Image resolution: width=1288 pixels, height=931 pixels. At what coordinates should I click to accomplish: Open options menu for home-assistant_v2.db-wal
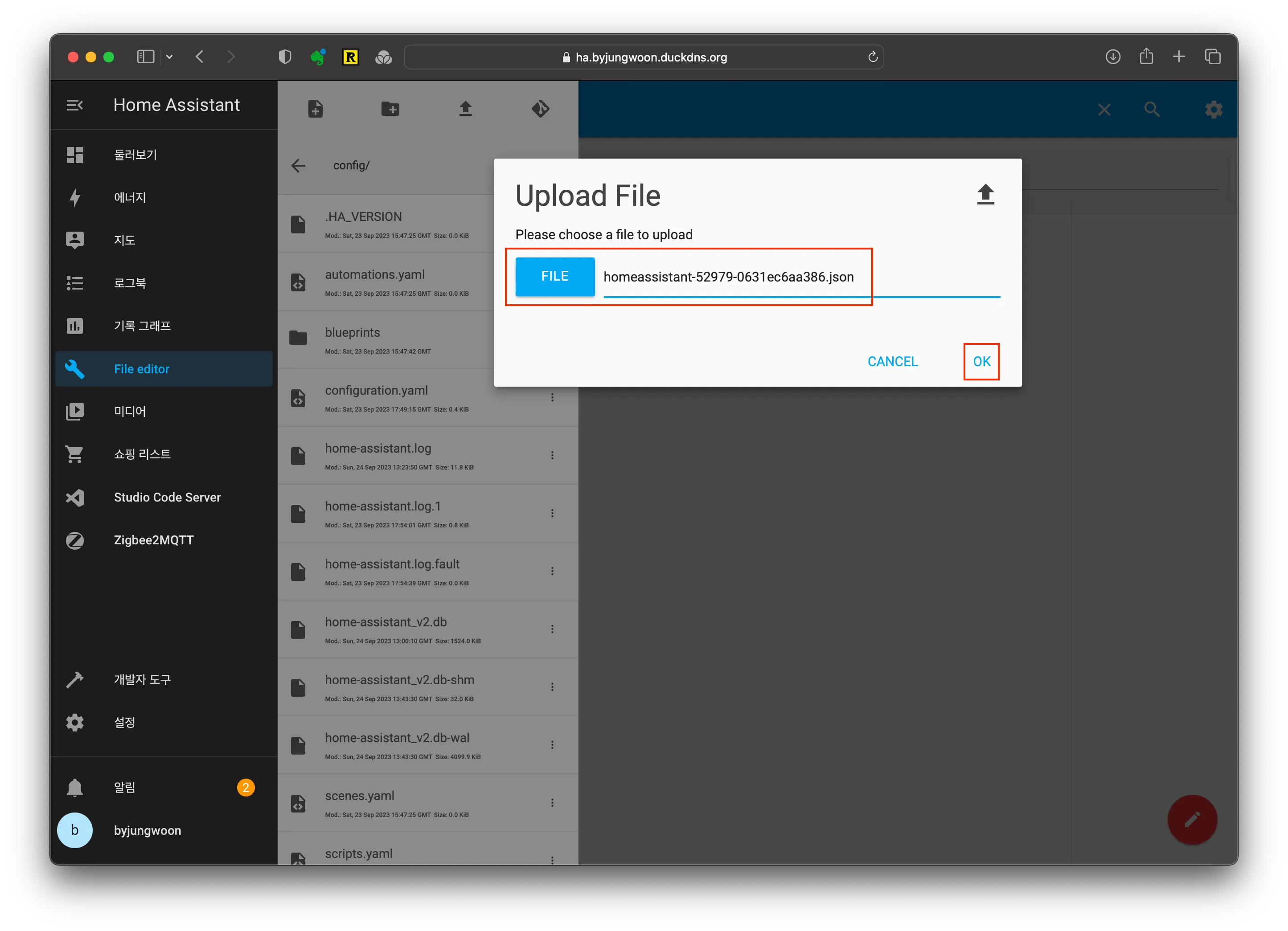pos(552,745)
